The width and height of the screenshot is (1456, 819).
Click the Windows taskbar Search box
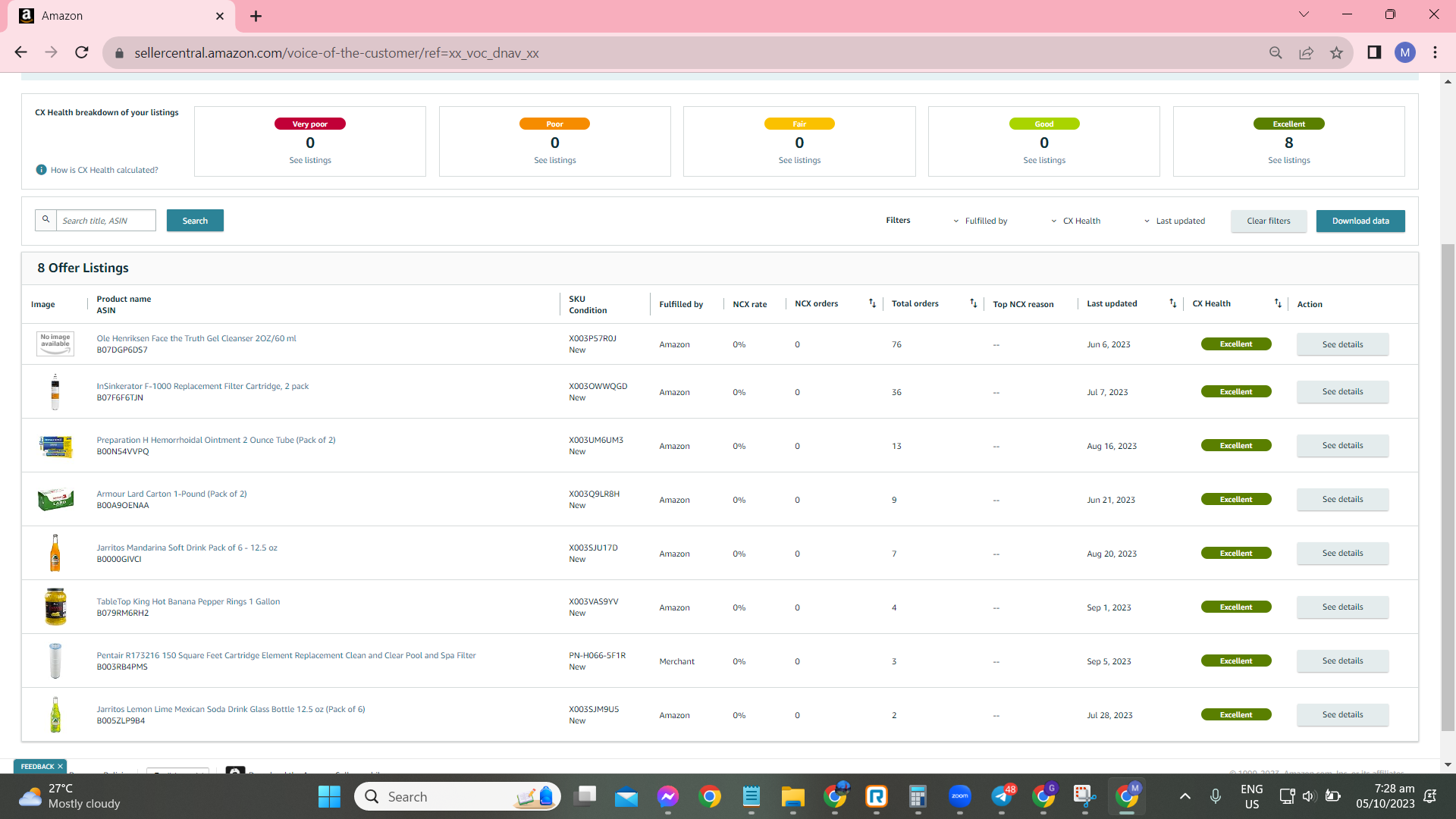[457, 796]
